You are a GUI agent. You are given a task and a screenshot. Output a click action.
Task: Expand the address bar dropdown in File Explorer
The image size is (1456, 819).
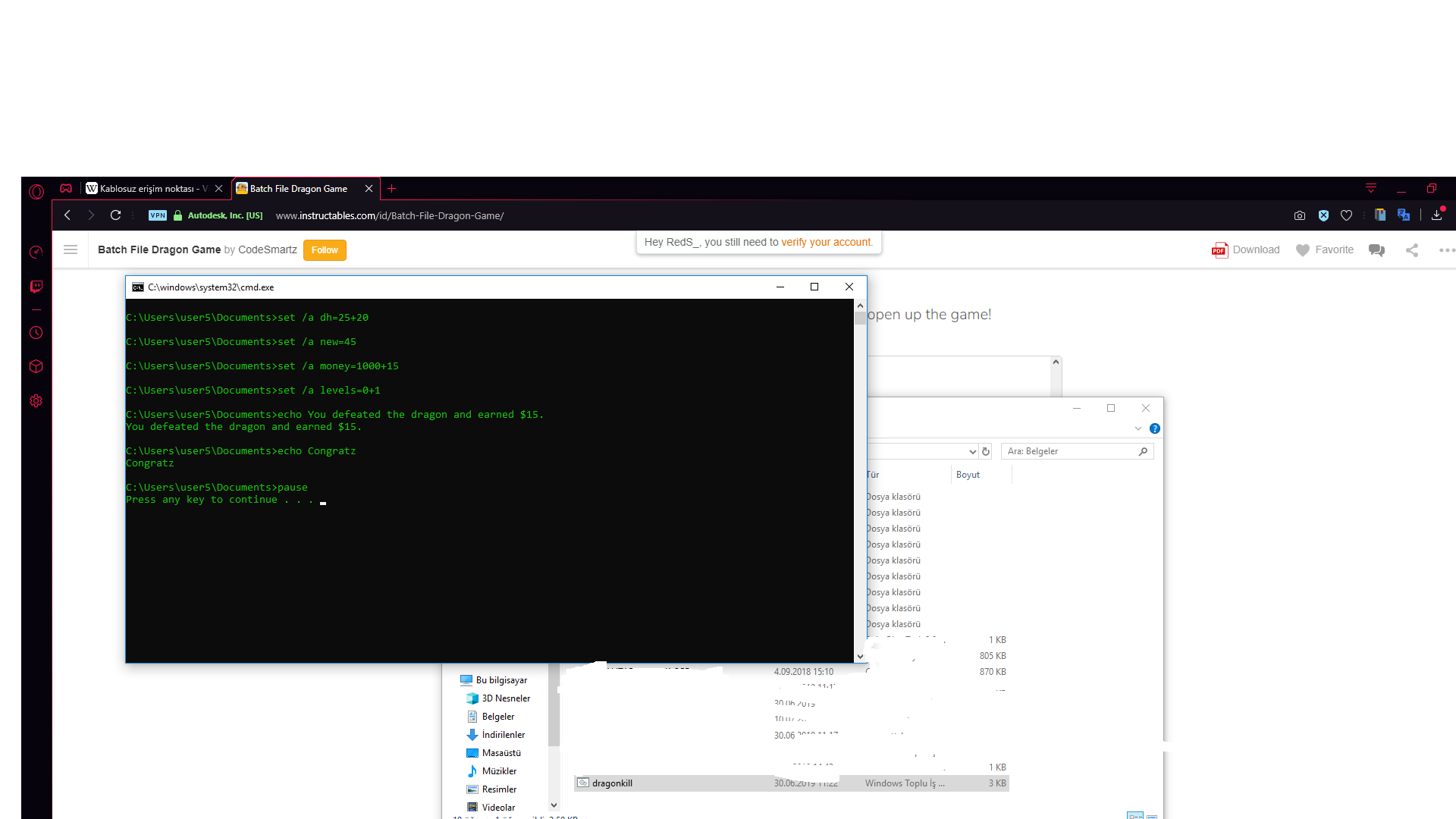(x=973, y=451)
